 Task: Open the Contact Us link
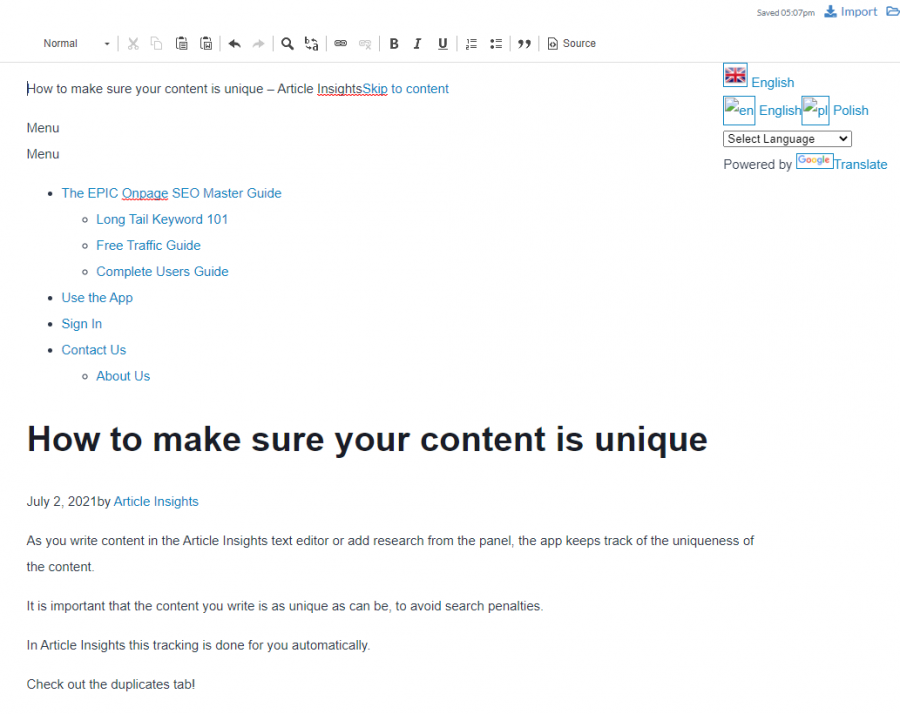[94, 350]
